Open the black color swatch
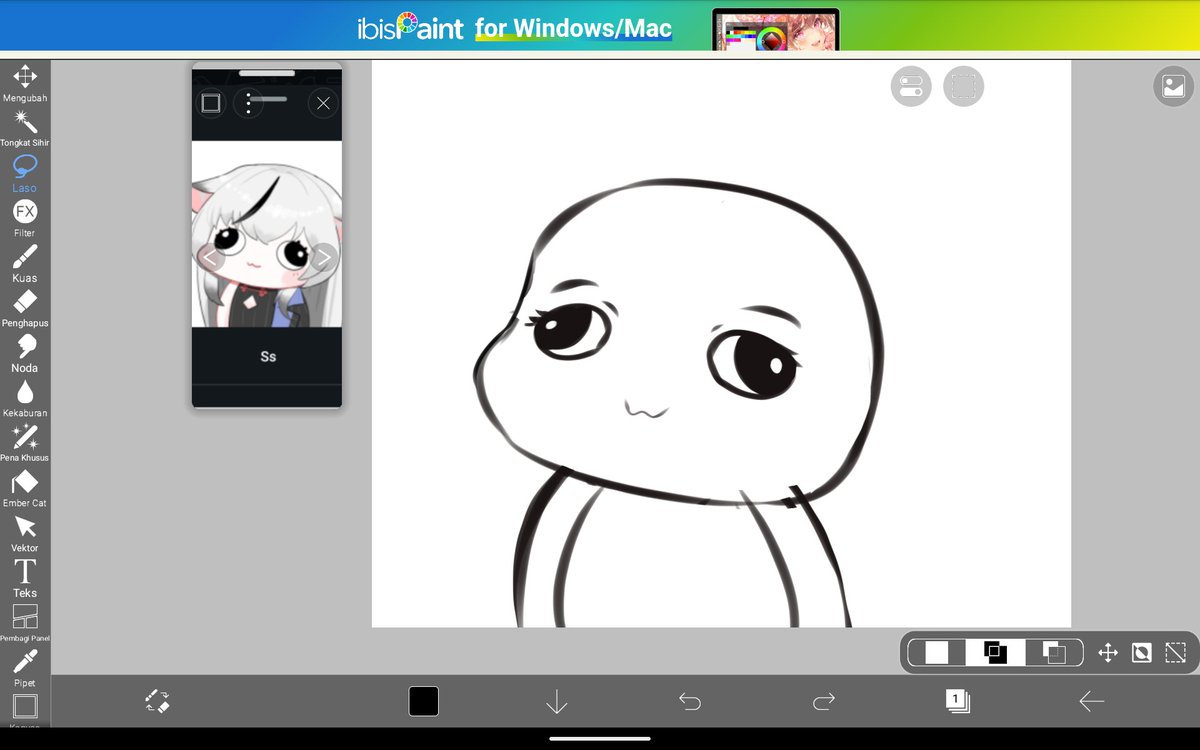This screenshot has height=750, width=1200. point(423,701)
